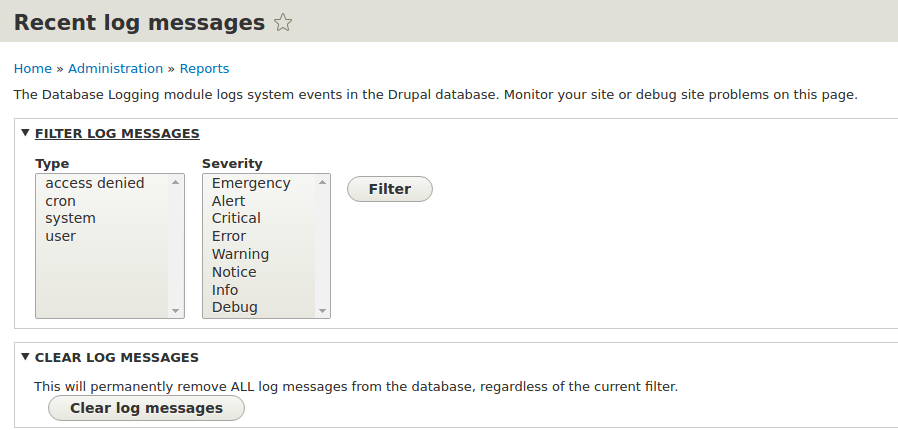Pick 'user' in the Type list
The width and height of the screenshot is (898, 430).
[61, 236]
